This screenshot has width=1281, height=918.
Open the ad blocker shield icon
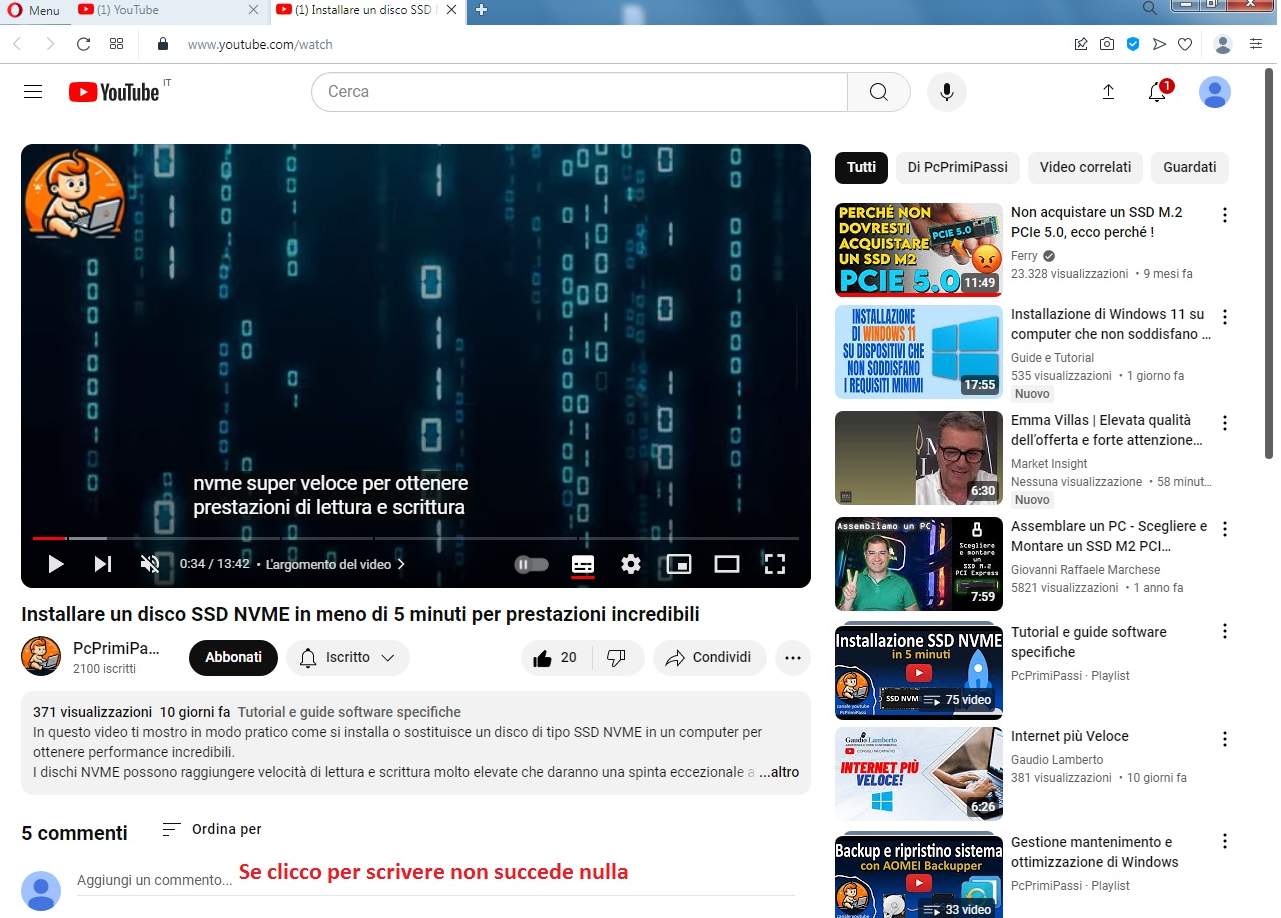click(1133, 44)
